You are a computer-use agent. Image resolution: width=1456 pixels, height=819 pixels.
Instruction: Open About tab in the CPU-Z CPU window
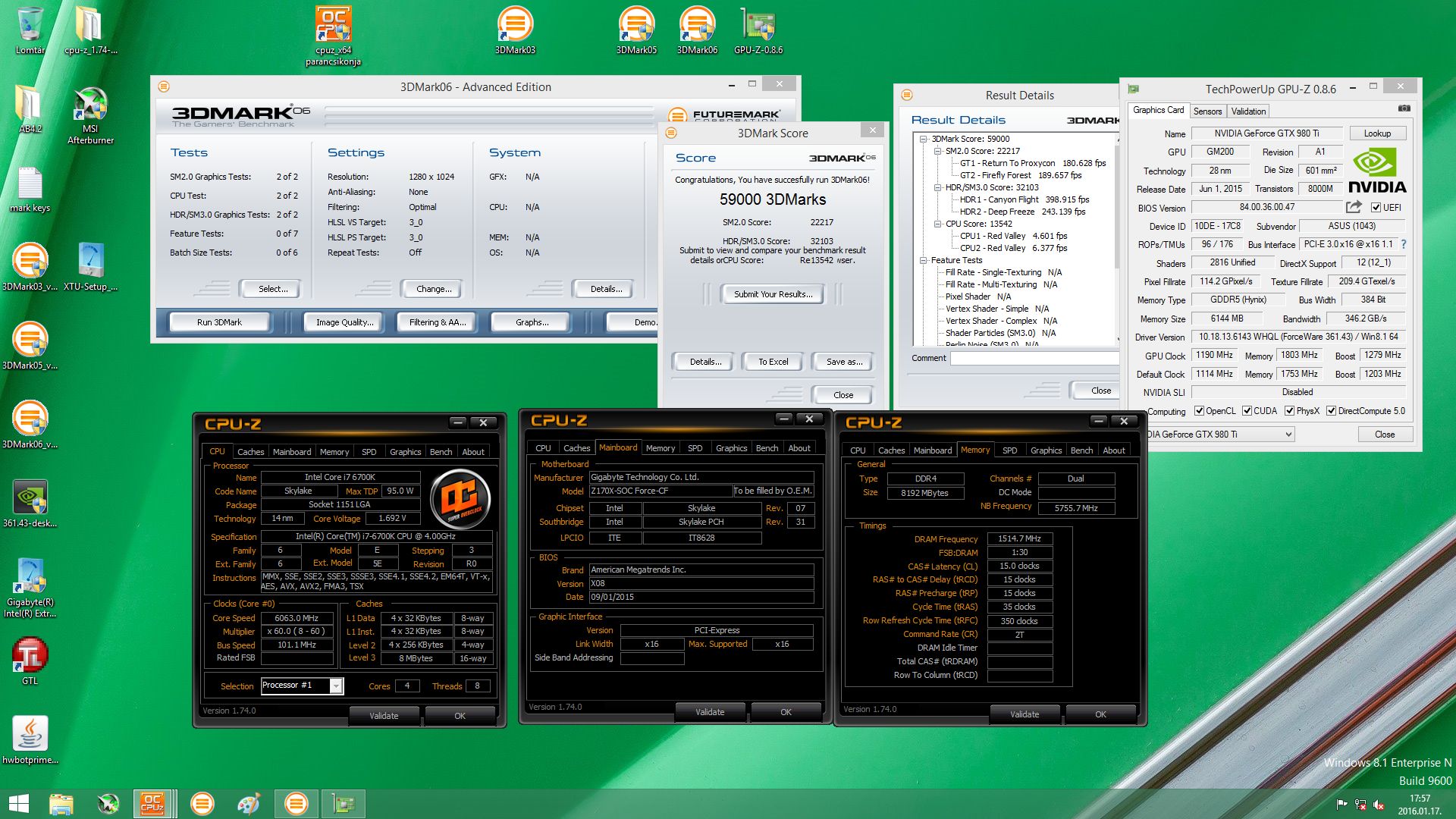coord(473,452)
